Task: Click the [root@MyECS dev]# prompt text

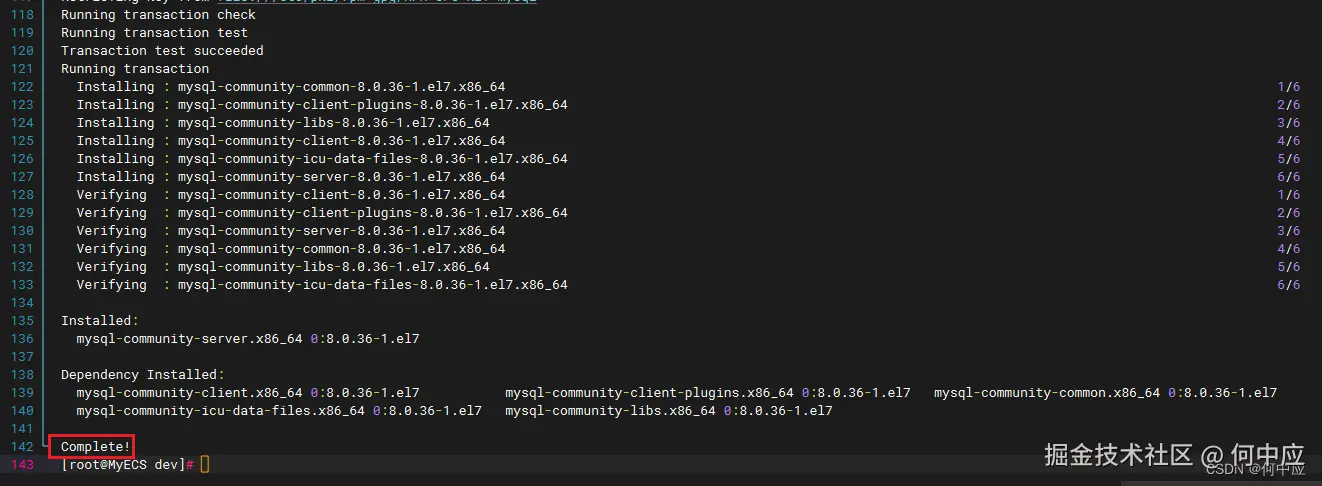Action: tap(127, 464)
